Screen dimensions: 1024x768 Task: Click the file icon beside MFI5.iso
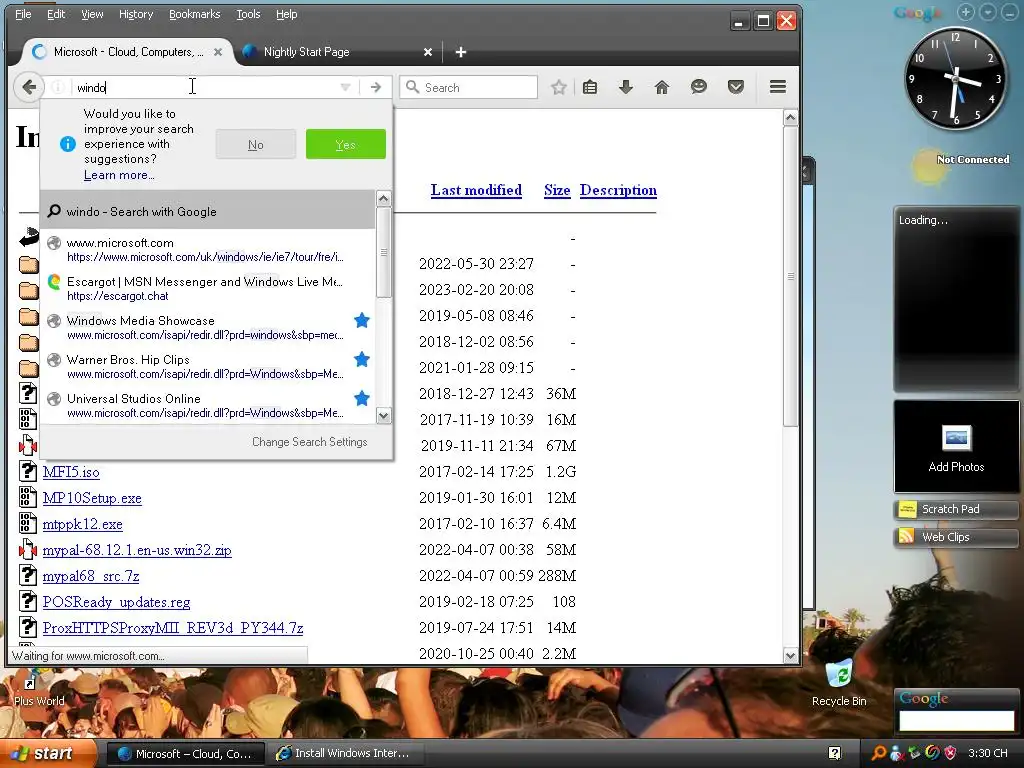pos(27,471)
